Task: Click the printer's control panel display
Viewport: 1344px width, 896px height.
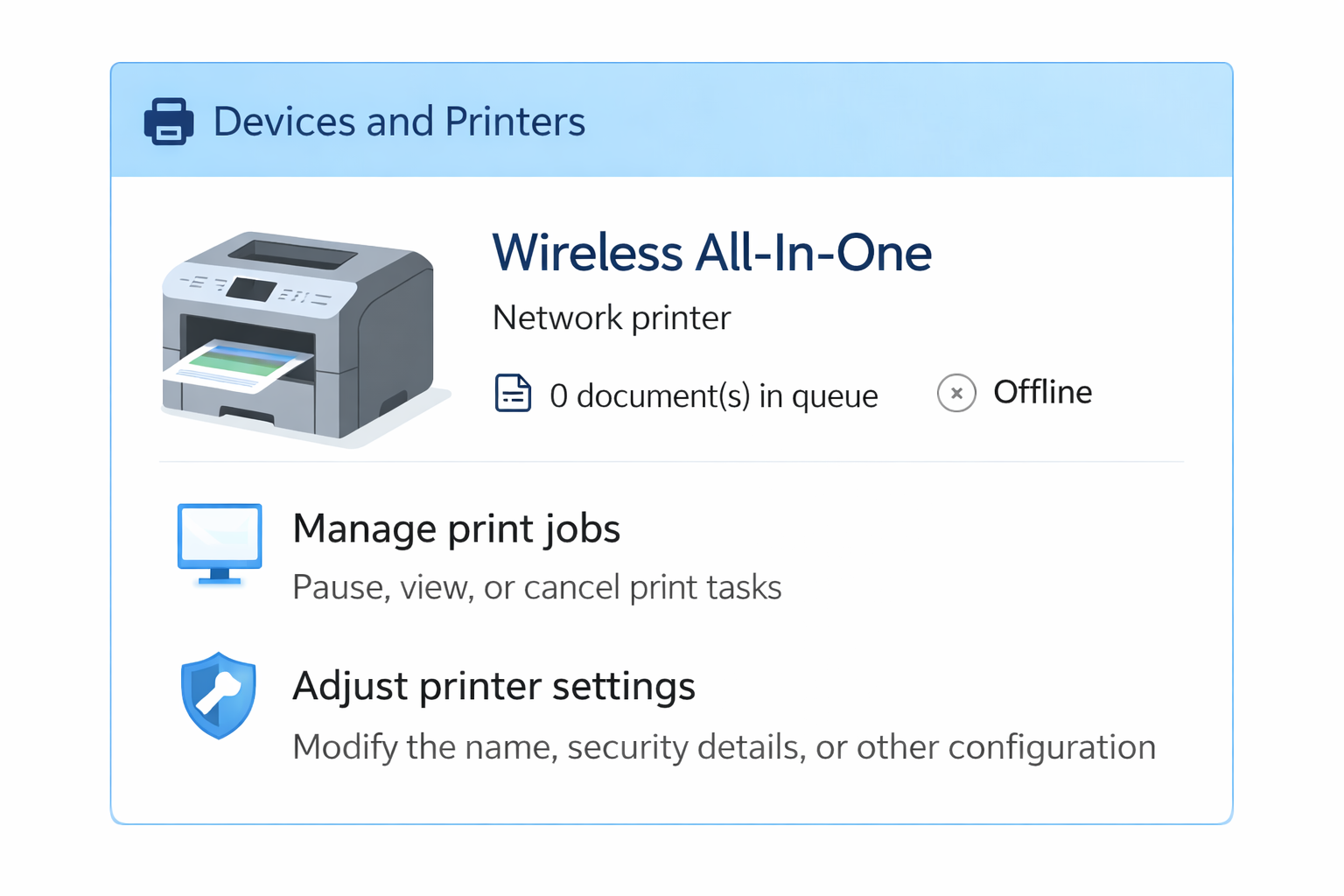Action: (250, 289)
